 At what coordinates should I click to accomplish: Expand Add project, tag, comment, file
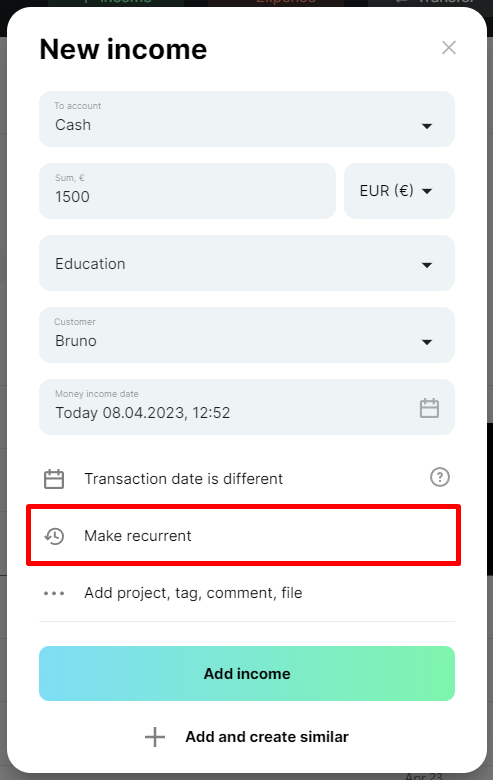click(x=193, y=593)
